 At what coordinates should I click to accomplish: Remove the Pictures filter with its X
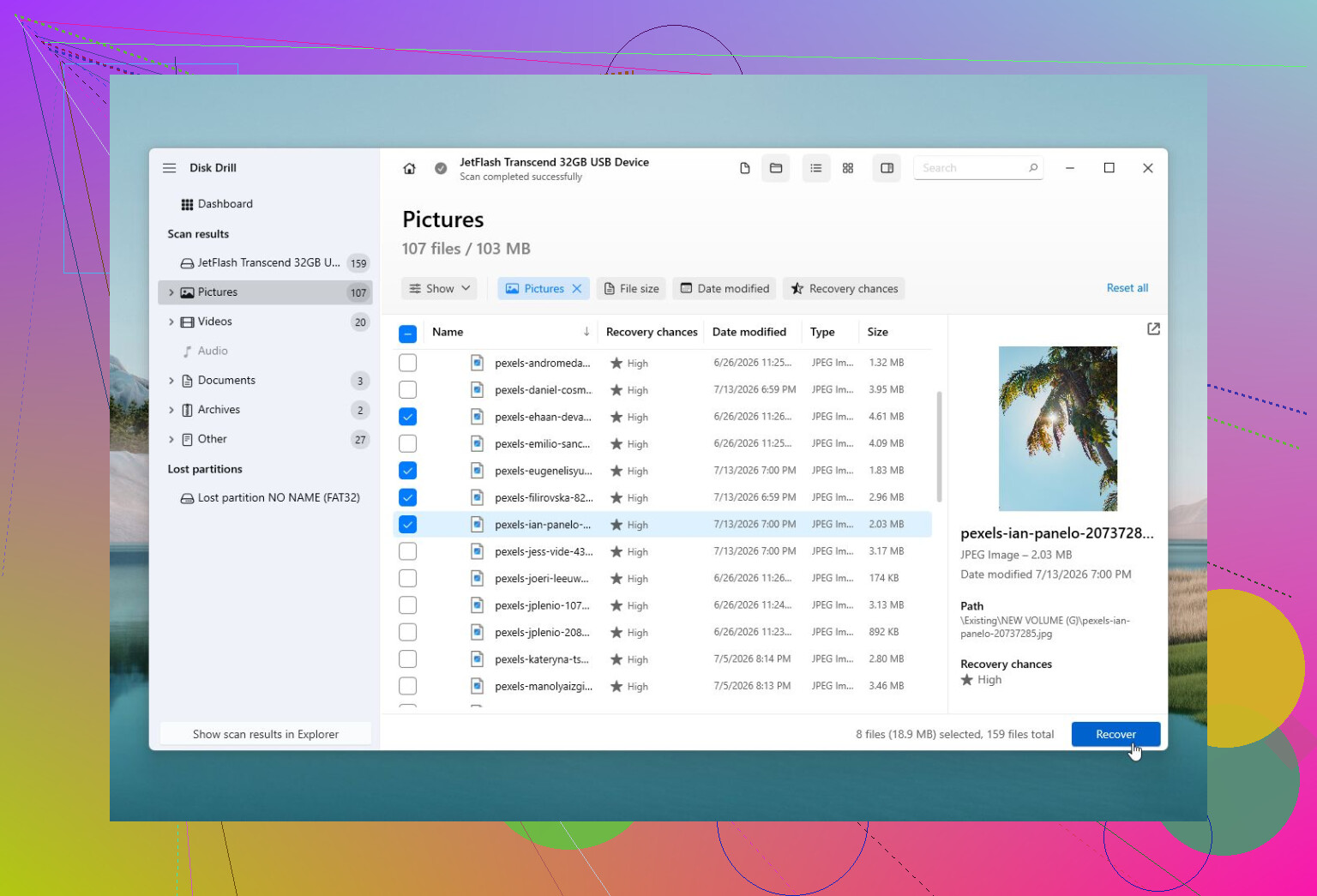[x=577, y=289]
